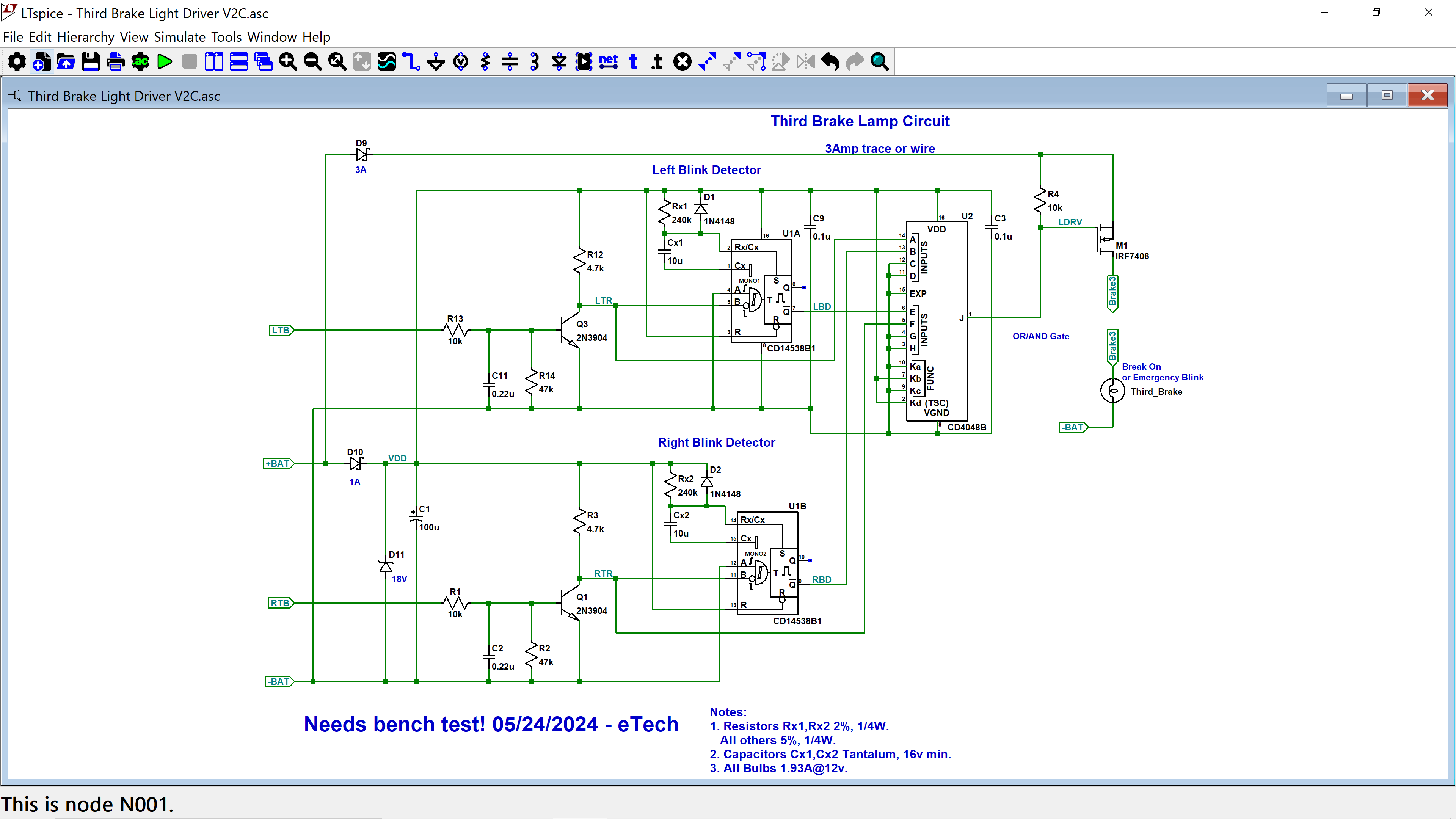Place a diode
1456x819 pixels.
pos(559,61)
